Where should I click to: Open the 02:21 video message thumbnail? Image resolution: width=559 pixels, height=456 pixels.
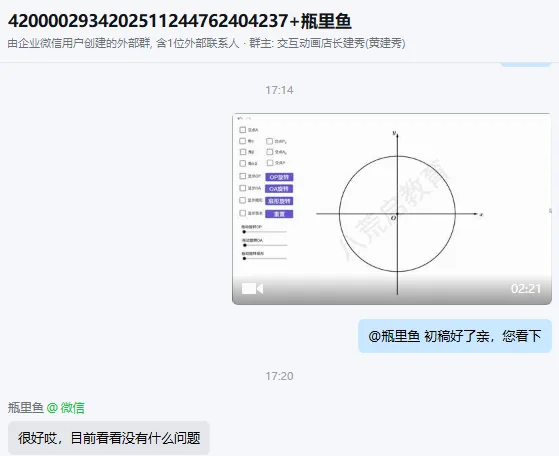coord(392,209)
